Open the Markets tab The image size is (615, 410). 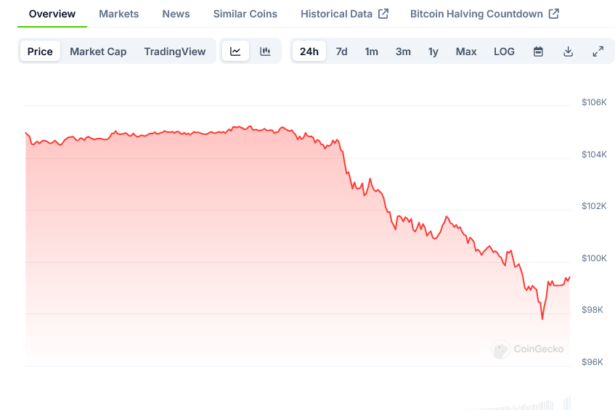(x=119, y=14)
